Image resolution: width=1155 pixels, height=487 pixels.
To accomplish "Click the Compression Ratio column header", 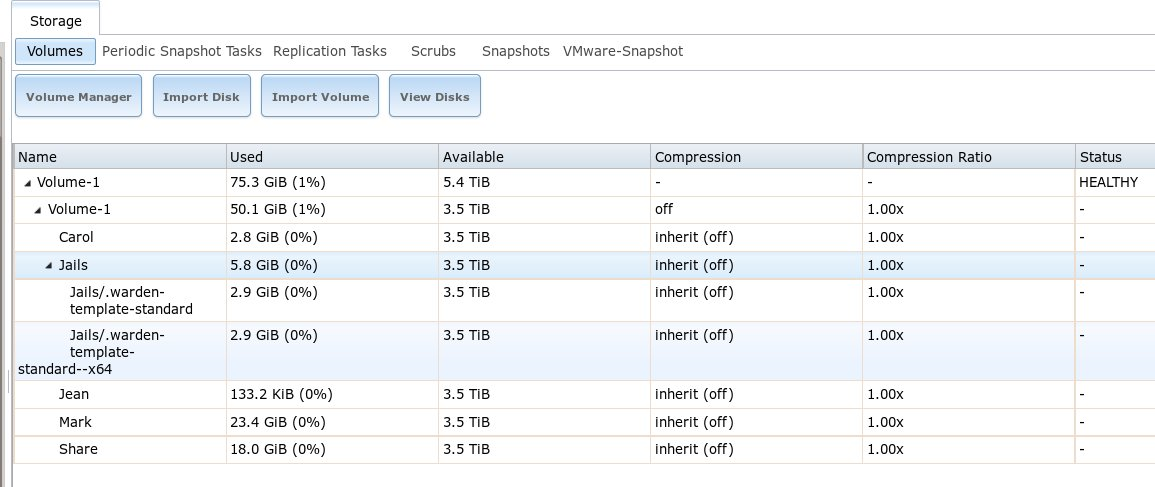I will [x=969, y=157].
